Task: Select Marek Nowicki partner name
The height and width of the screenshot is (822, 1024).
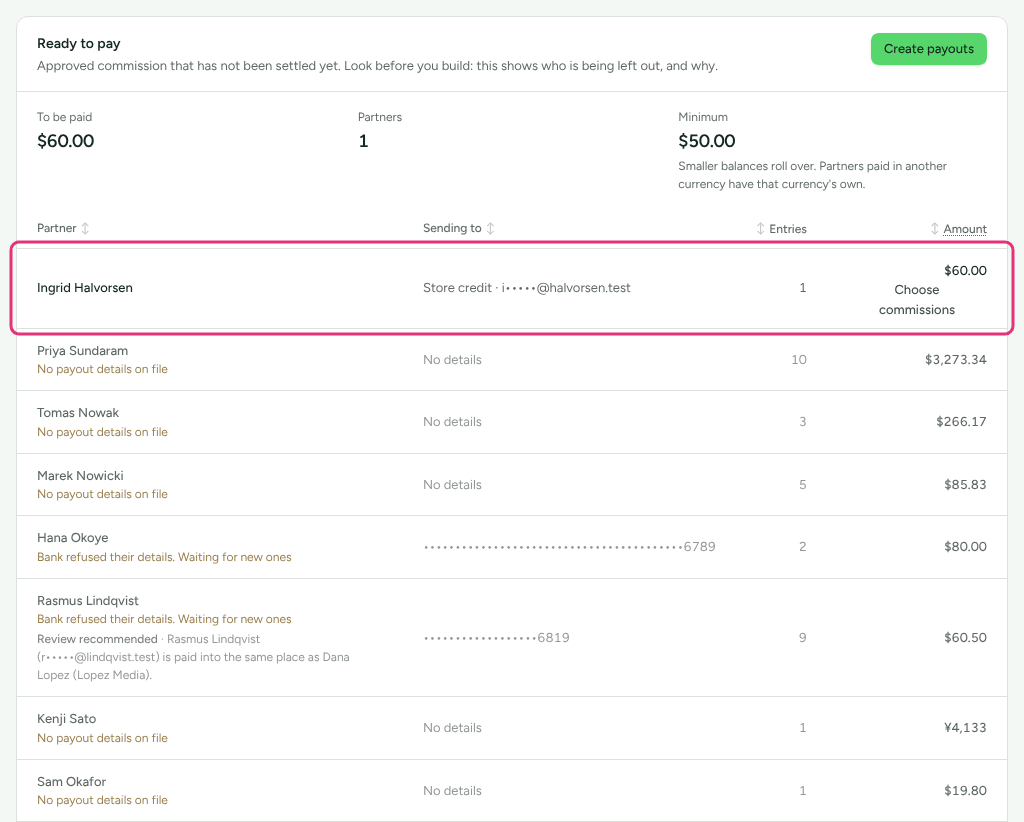Action: 80,476
